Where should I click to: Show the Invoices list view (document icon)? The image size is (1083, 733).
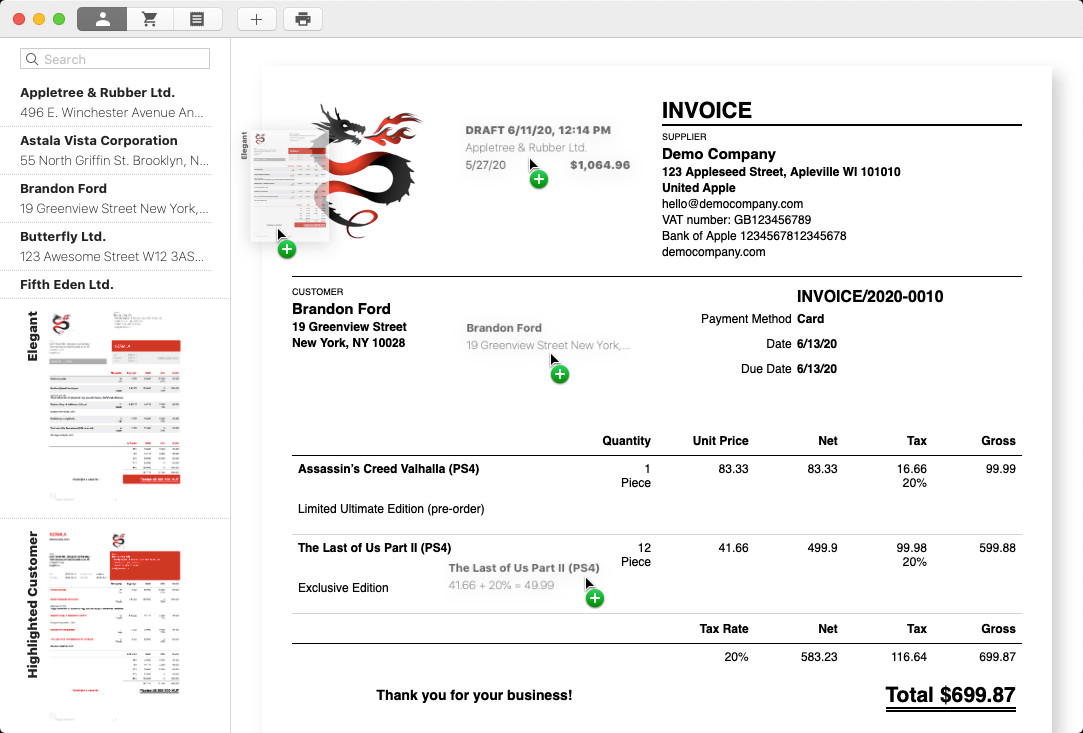click(x=198, y=19)
